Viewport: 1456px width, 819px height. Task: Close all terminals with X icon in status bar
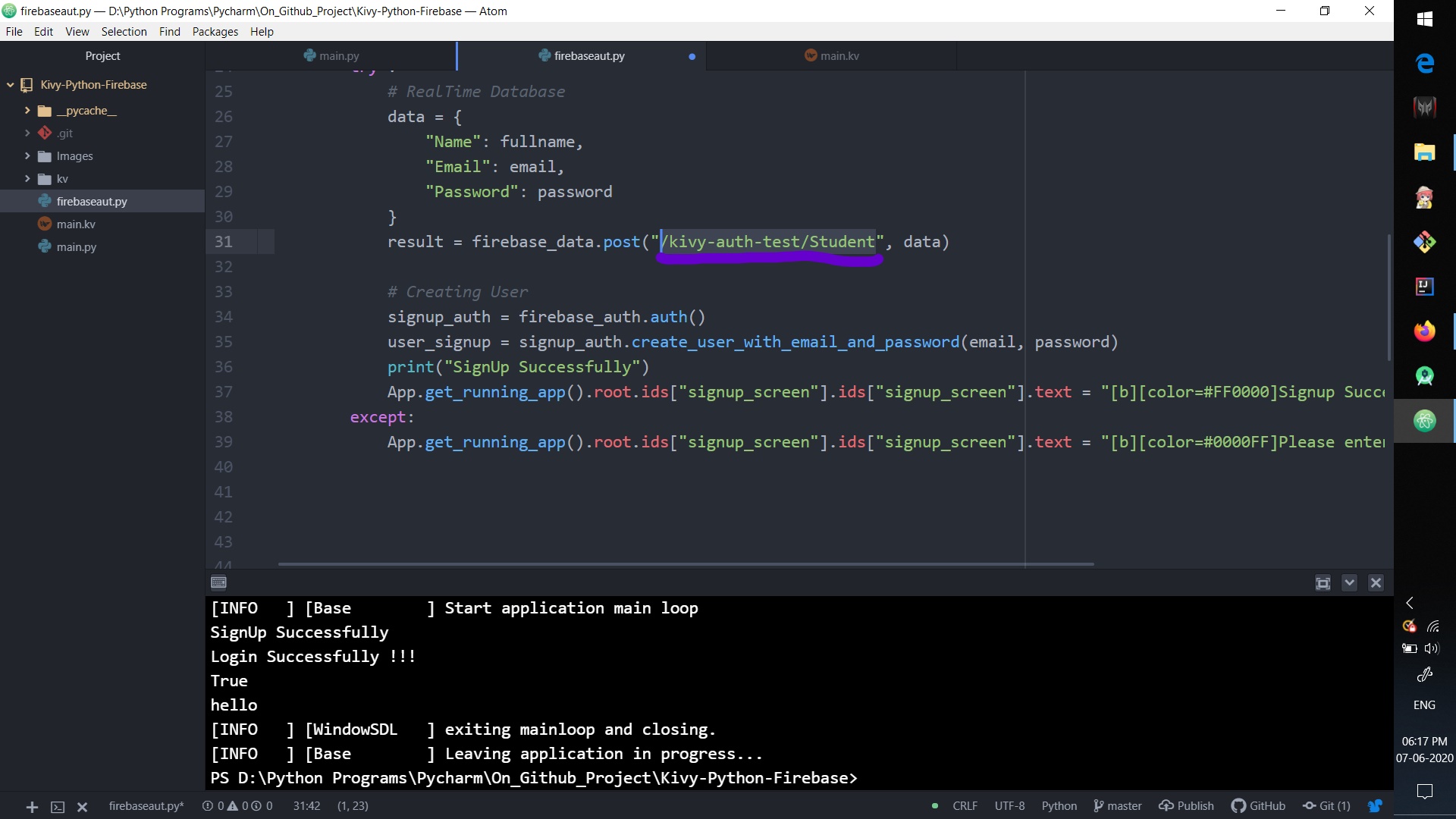coord(83,807)
